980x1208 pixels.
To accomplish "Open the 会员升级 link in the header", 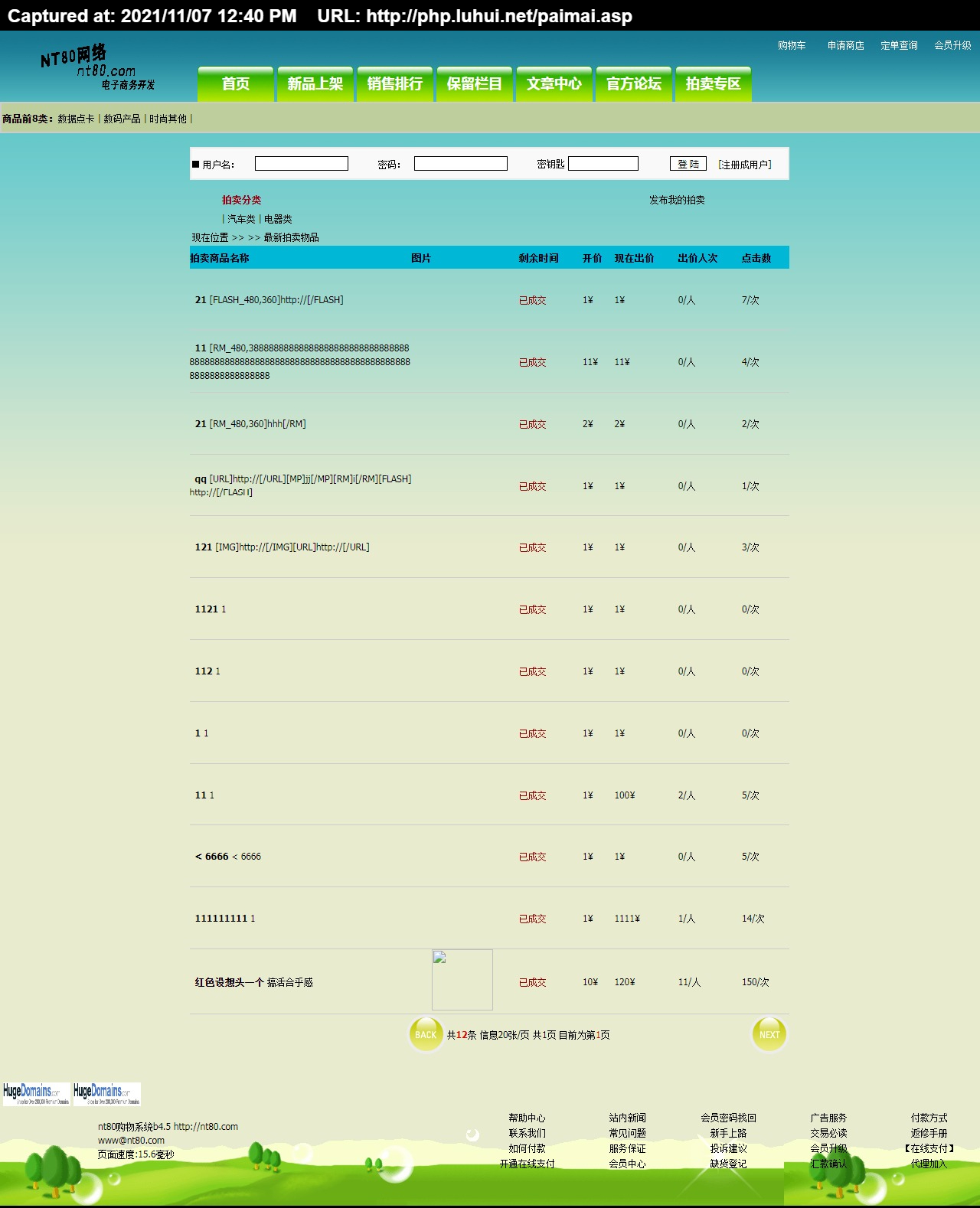I will 952,46.
